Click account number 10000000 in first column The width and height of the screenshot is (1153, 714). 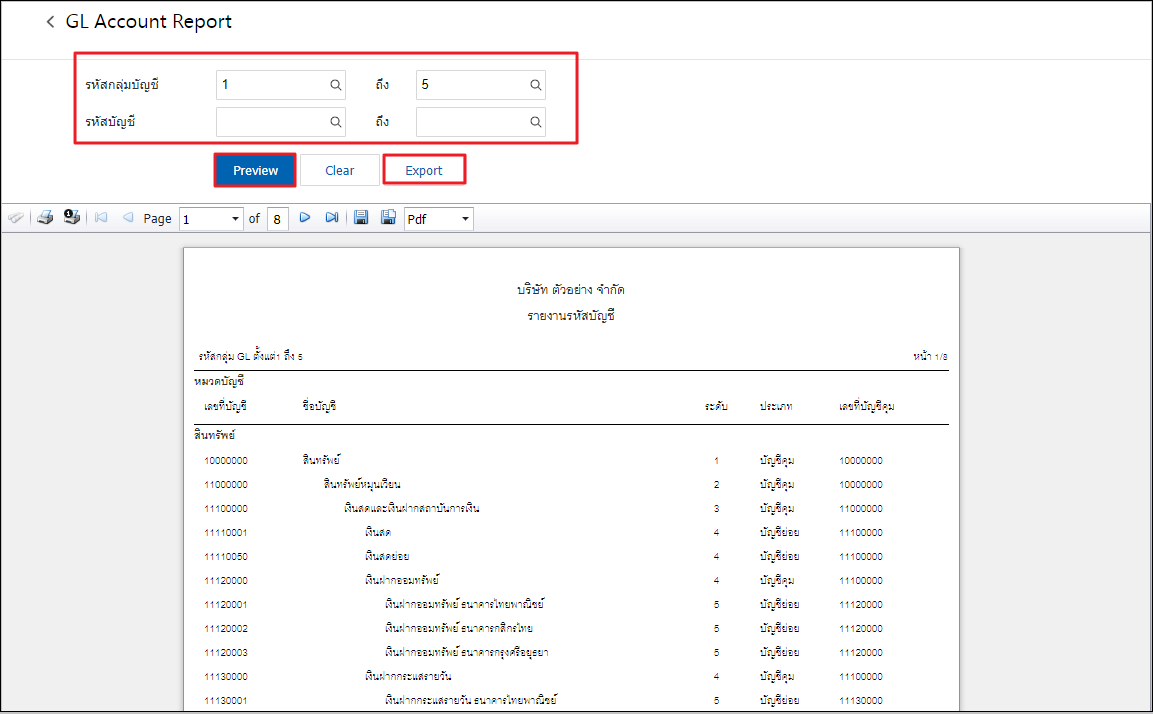[226, 461]
